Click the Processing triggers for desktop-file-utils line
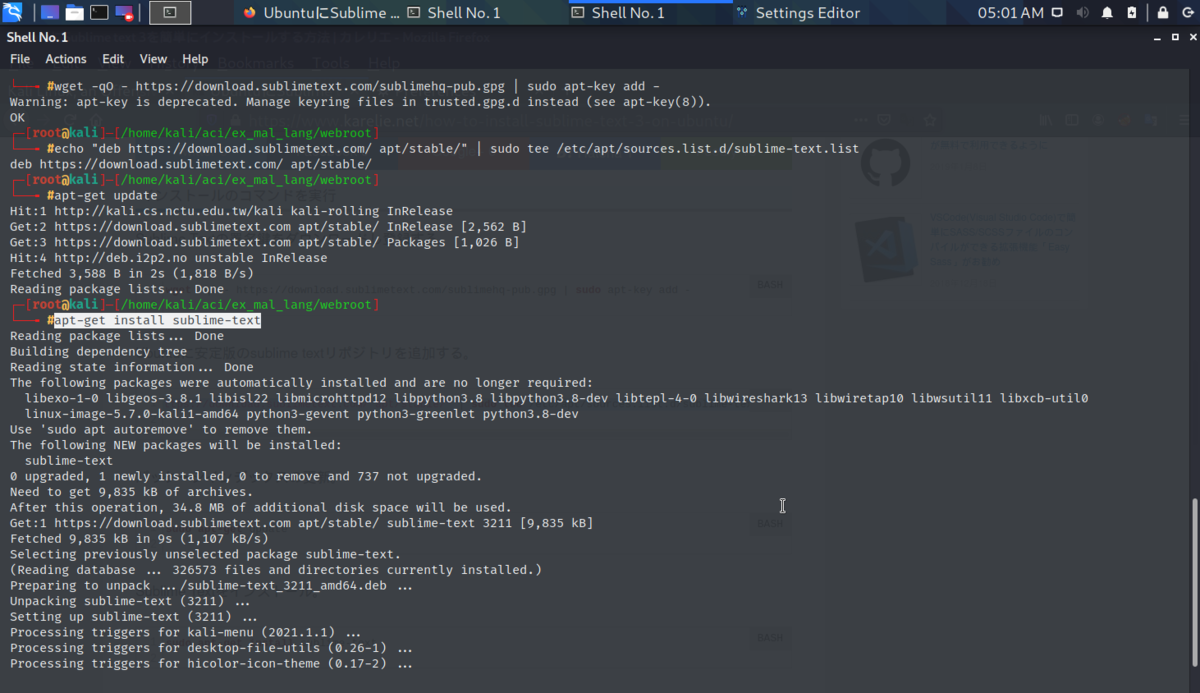 pyautogui.click(x=211, y=648)
